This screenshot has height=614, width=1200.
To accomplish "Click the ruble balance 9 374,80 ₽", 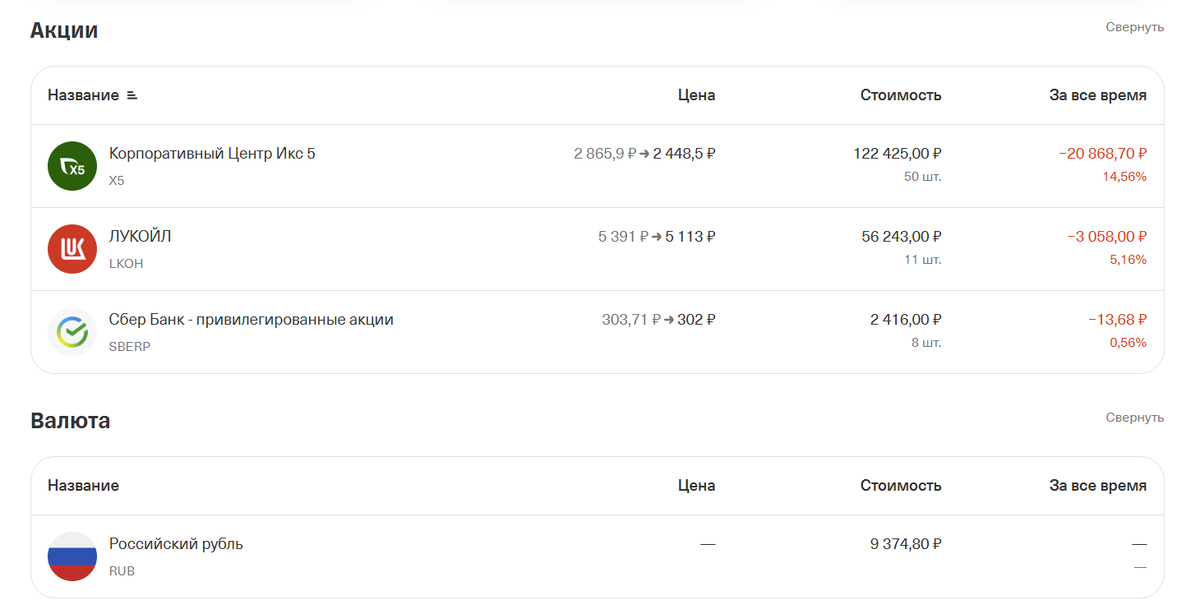I will [x=906, y=544].
